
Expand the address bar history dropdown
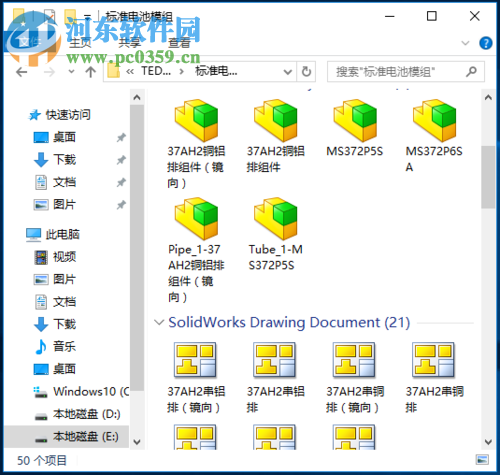[288, 72]
